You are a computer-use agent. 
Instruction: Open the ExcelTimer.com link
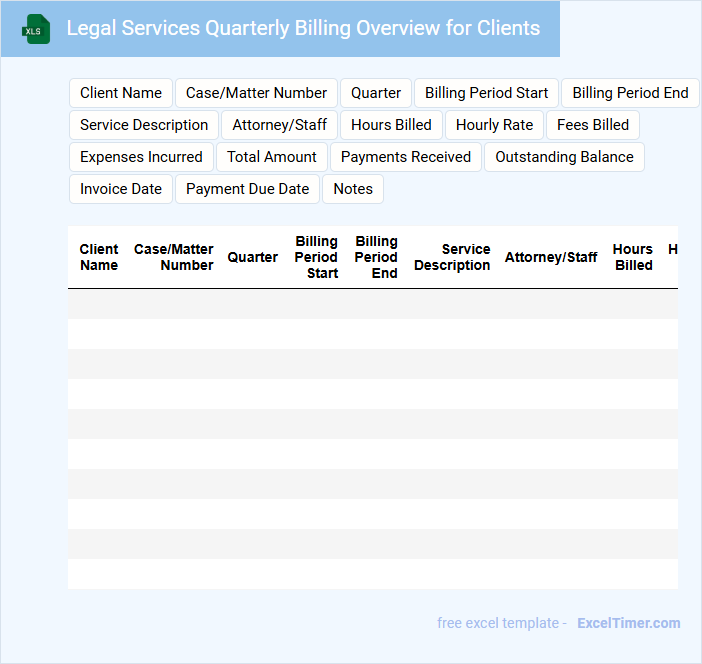pos(628,623)
